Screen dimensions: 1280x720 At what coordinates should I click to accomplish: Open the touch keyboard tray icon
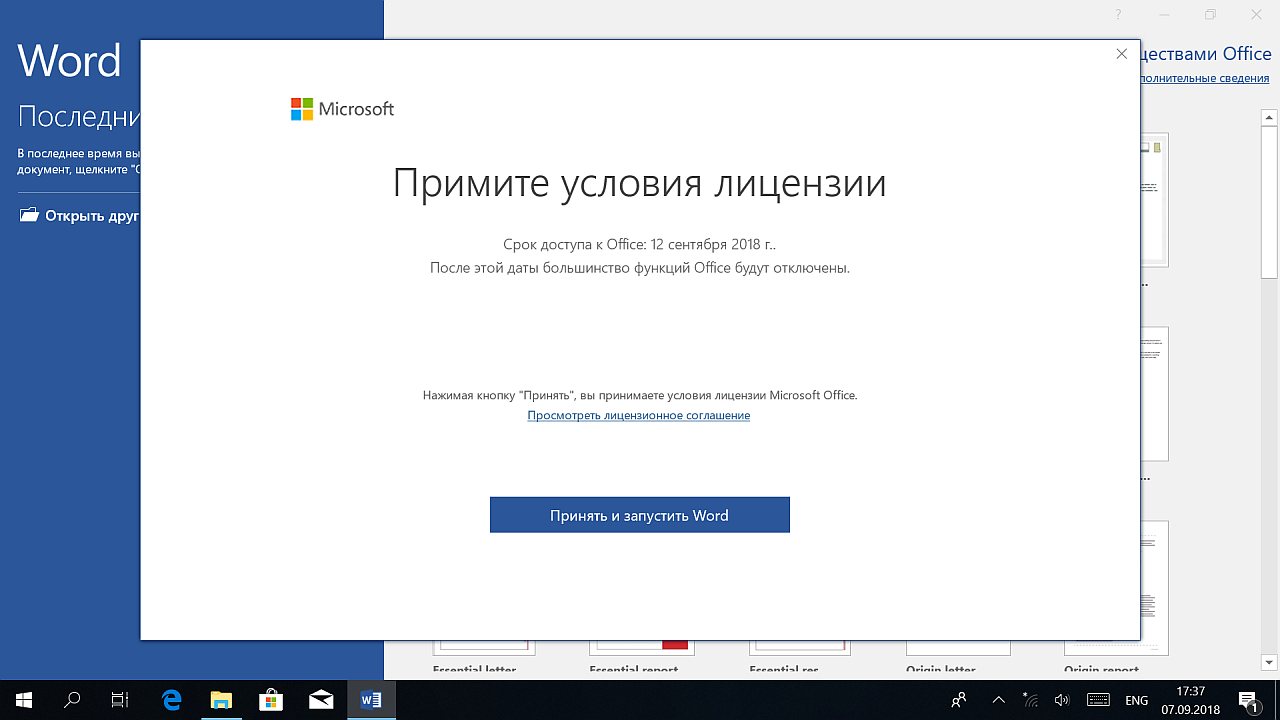(1098, 700)
